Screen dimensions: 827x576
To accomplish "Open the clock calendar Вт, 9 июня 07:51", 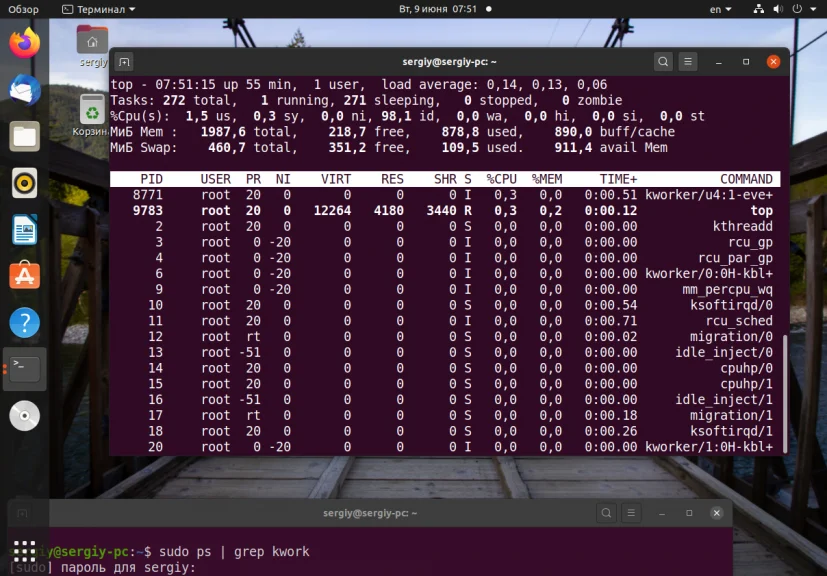I will 438,9.
